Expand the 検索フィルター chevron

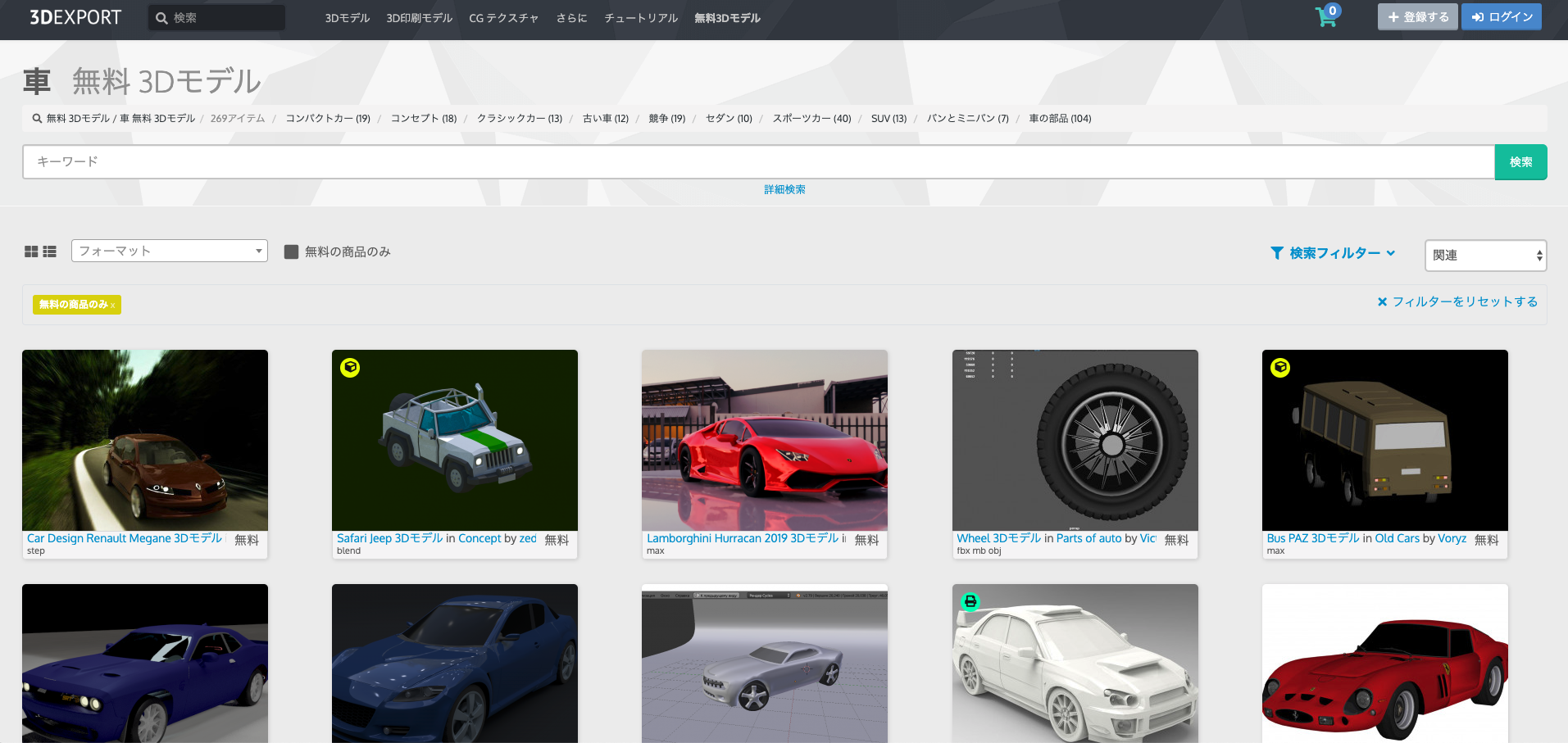click(1391, 253)
